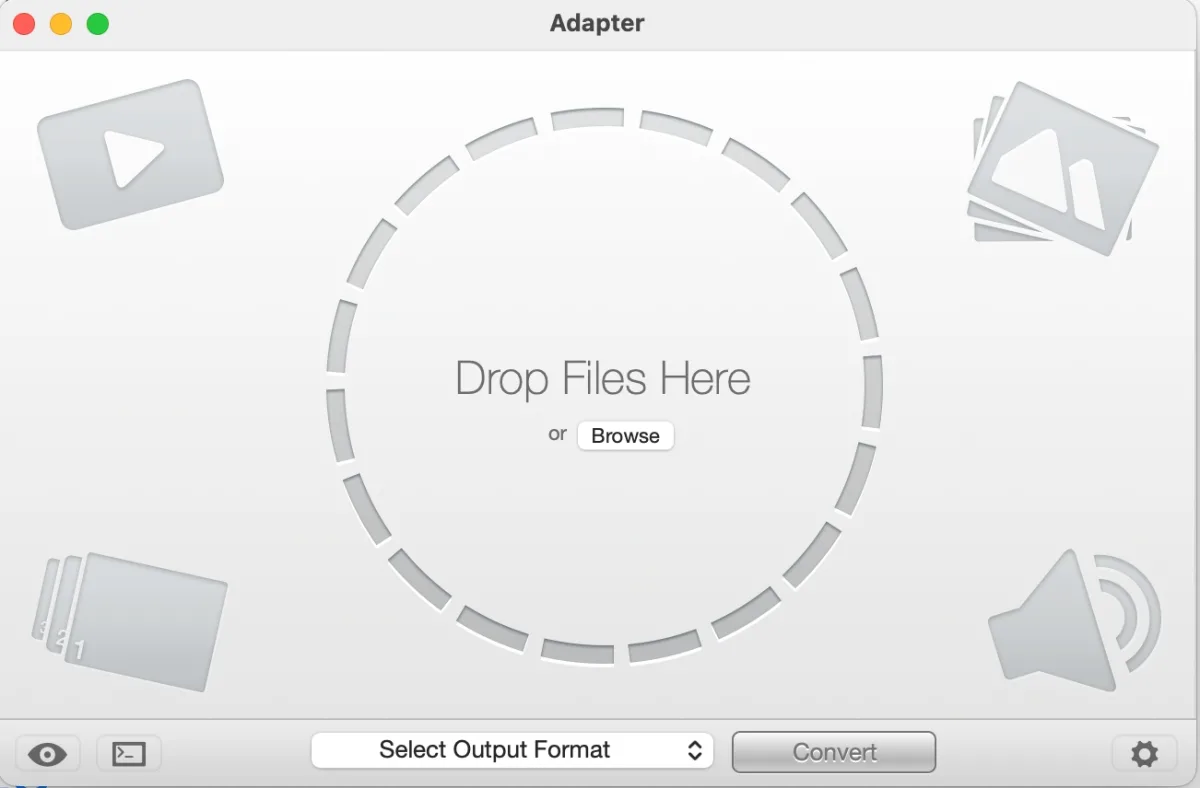Click the numbered image sequence icon
1200x788 pixels.
tap(128, 621)
